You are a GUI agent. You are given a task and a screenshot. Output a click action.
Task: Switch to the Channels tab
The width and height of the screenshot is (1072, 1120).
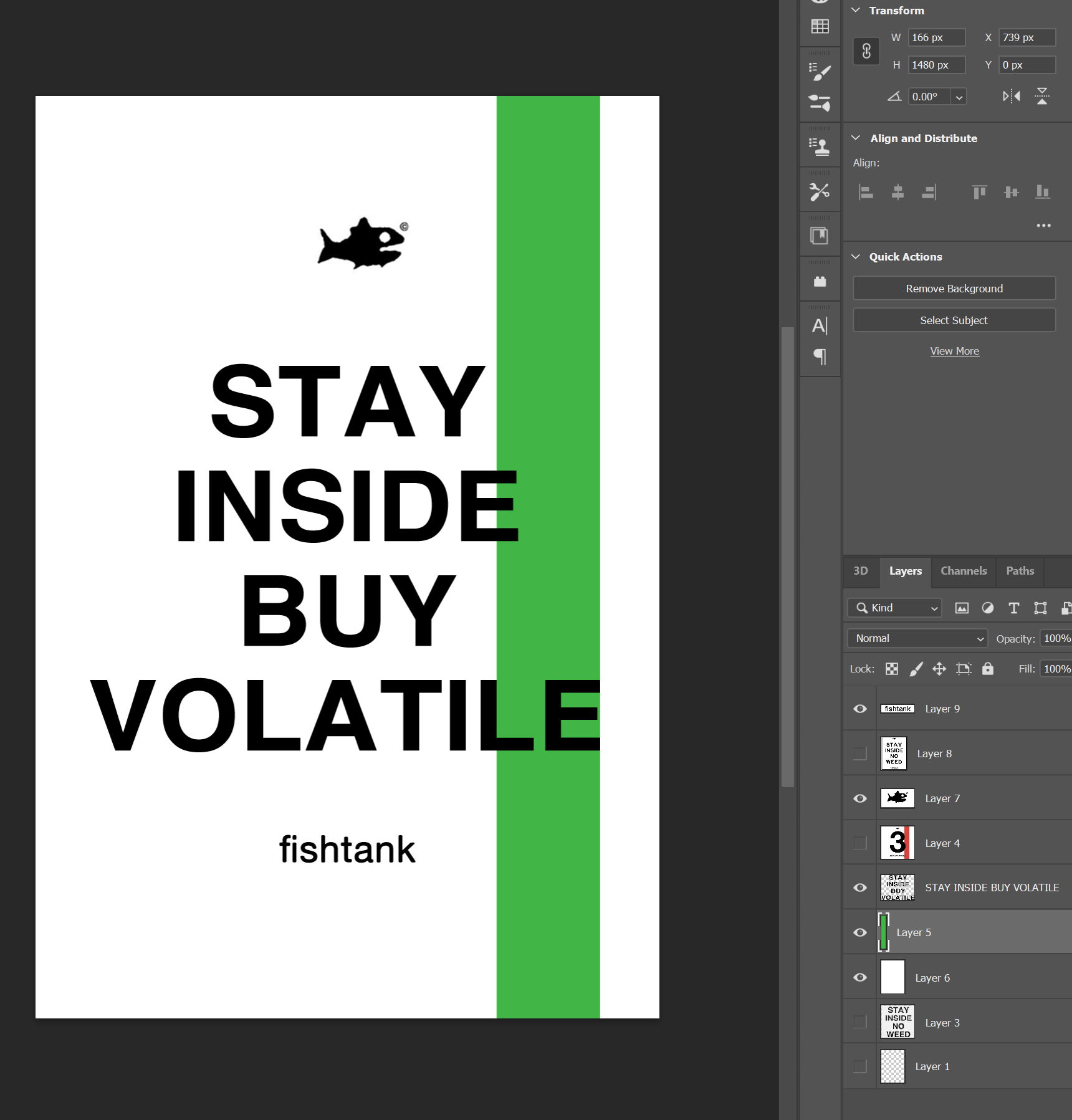click(x=964, y=571)
